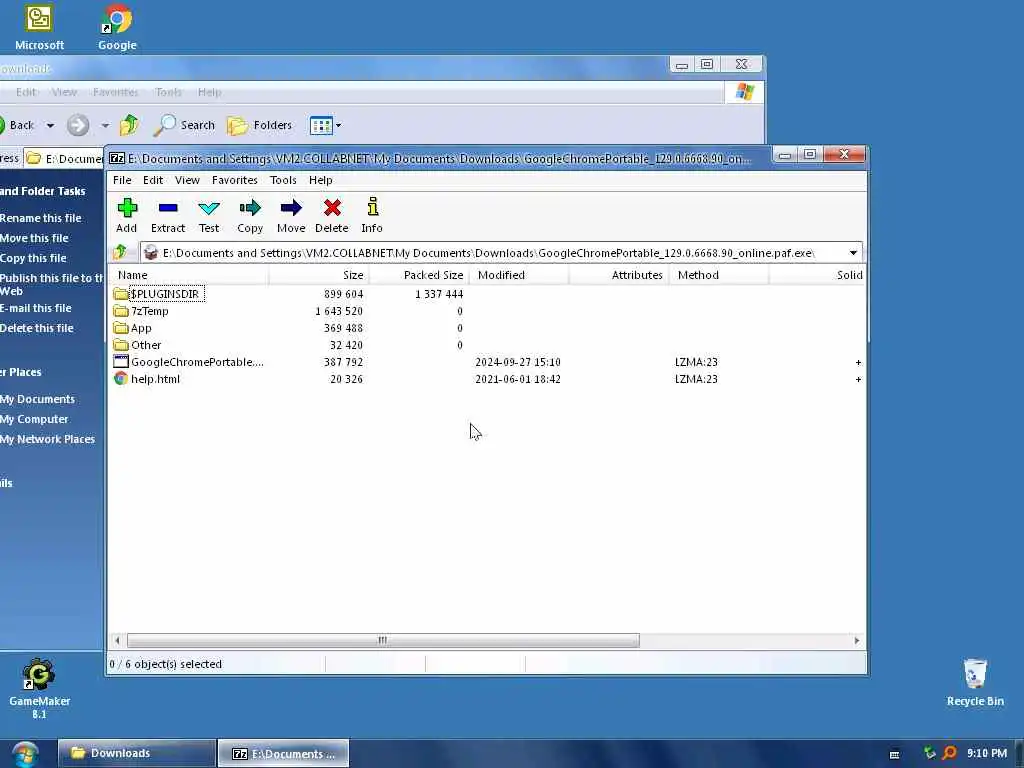Sort by Packed Size column header

419,275
